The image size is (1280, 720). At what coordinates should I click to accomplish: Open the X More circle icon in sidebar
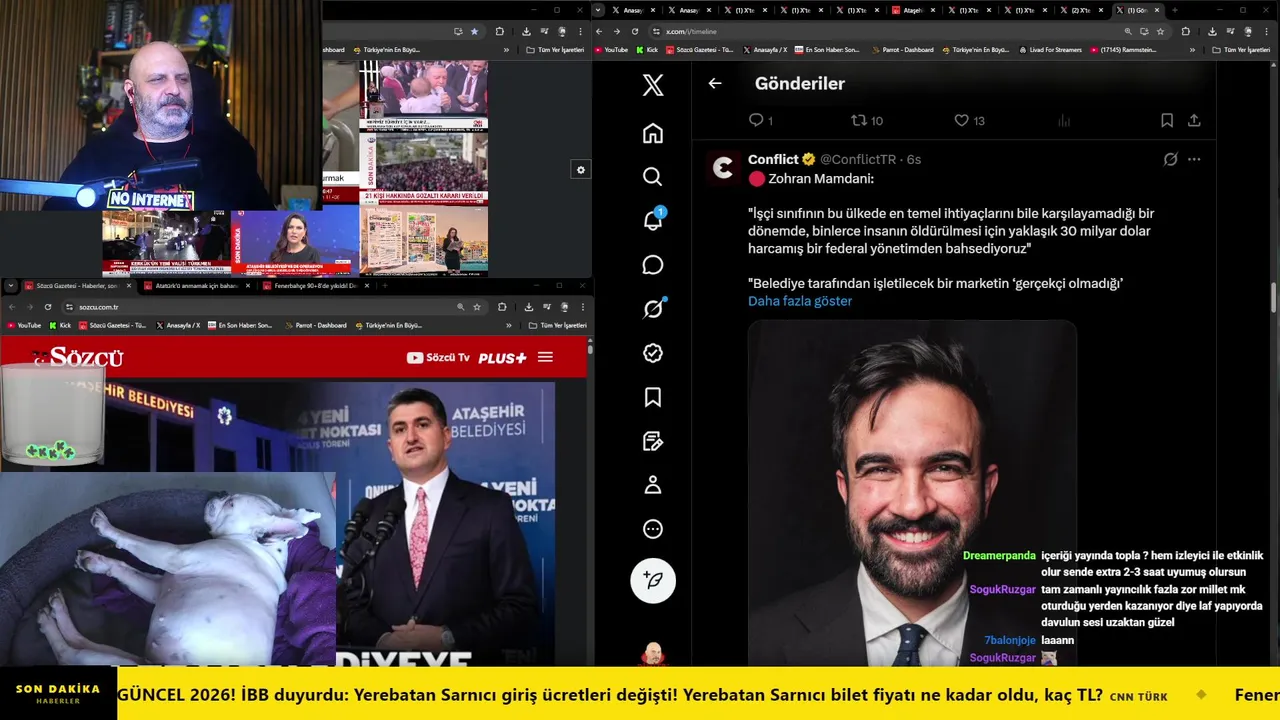click(x=653, y=529)
